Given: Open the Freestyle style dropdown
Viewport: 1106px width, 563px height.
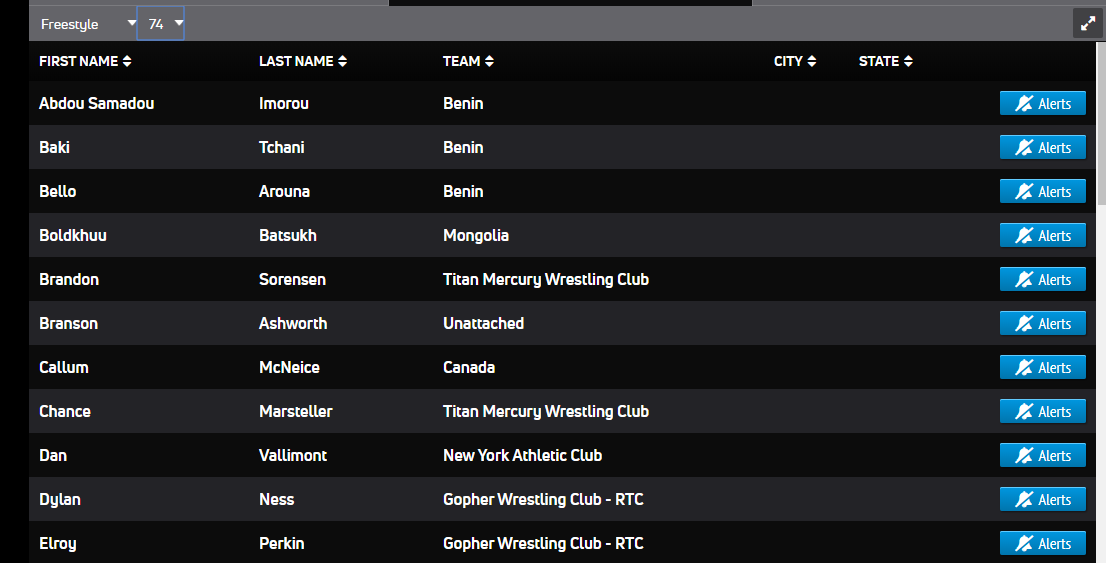Looking at the screenshot, I should pyautogui.click(x=85, y=24).
